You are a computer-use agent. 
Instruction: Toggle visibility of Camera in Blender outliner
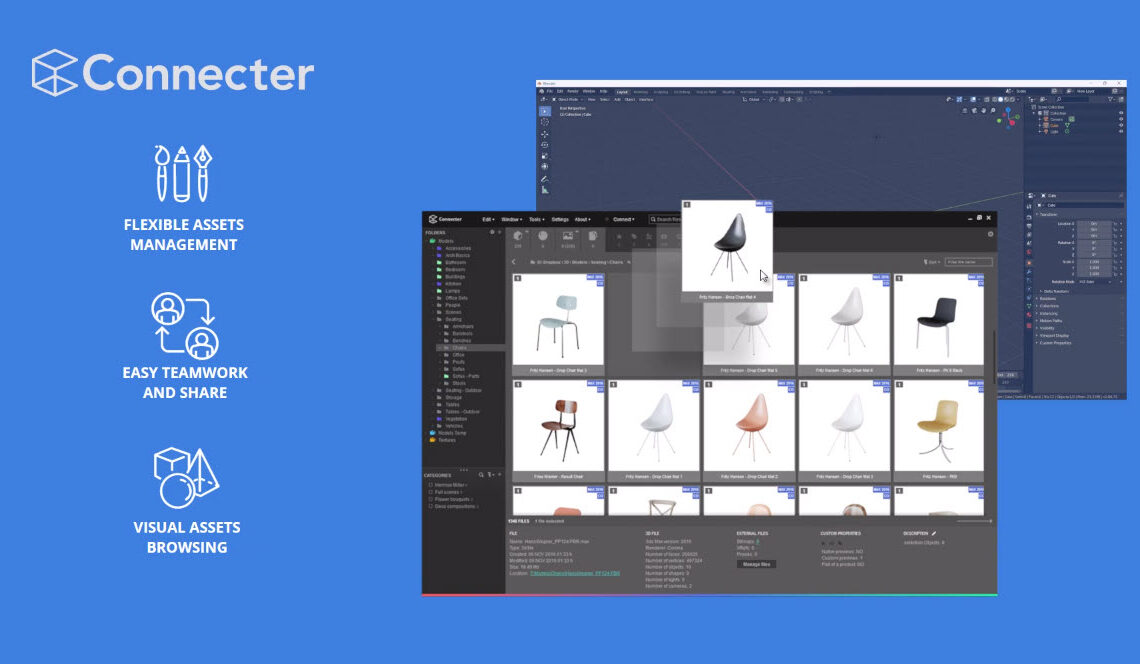pos(1119,119)
